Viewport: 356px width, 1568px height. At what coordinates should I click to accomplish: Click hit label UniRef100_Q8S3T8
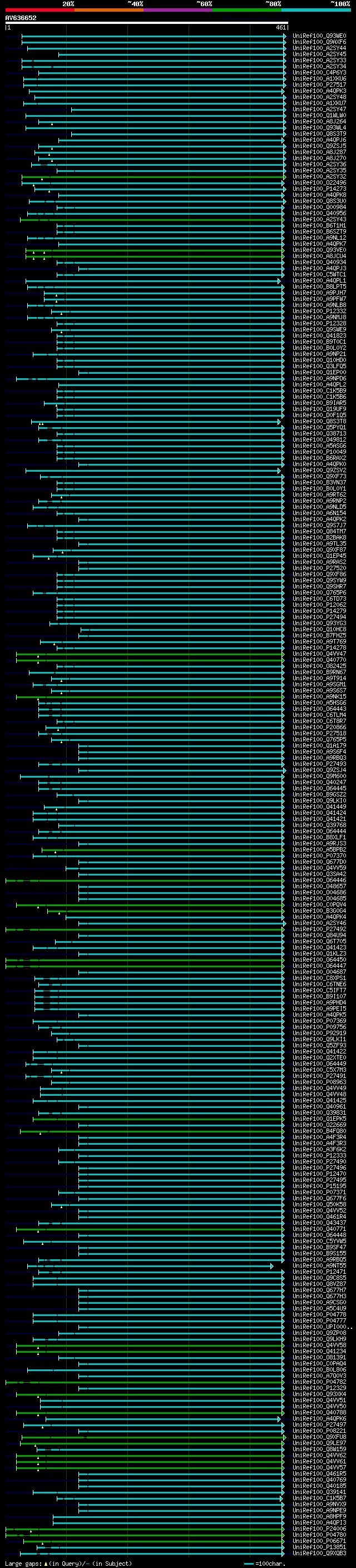[x=319, y=421]
